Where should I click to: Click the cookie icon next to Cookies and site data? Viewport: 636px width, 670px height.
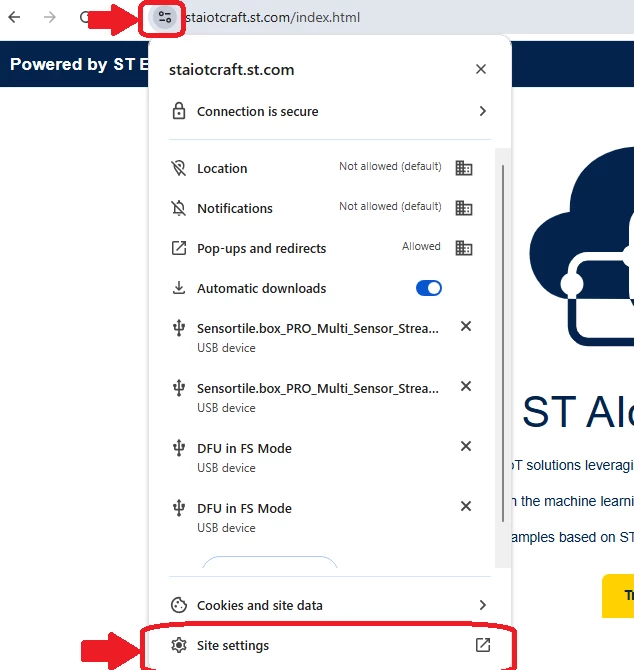click(x=179, y=605)
